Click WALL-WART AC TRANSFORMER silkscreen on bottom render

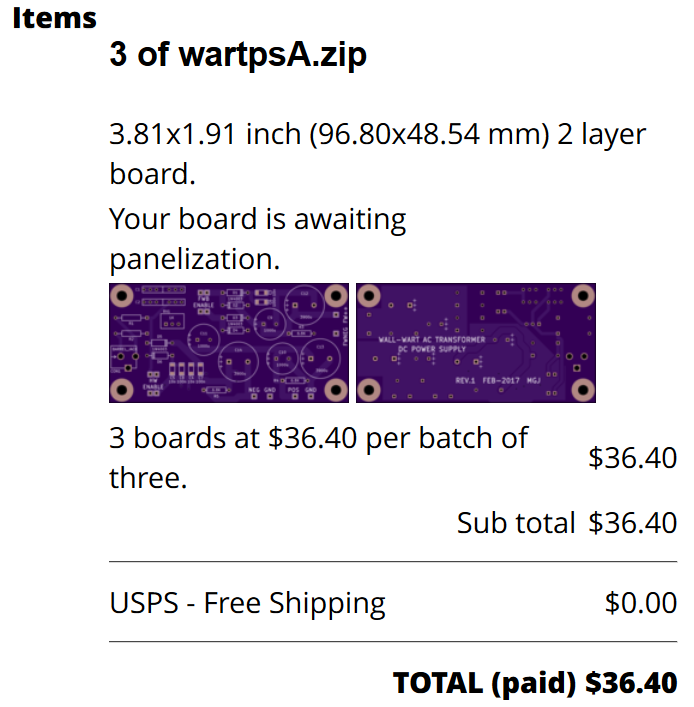pos(432,340)
